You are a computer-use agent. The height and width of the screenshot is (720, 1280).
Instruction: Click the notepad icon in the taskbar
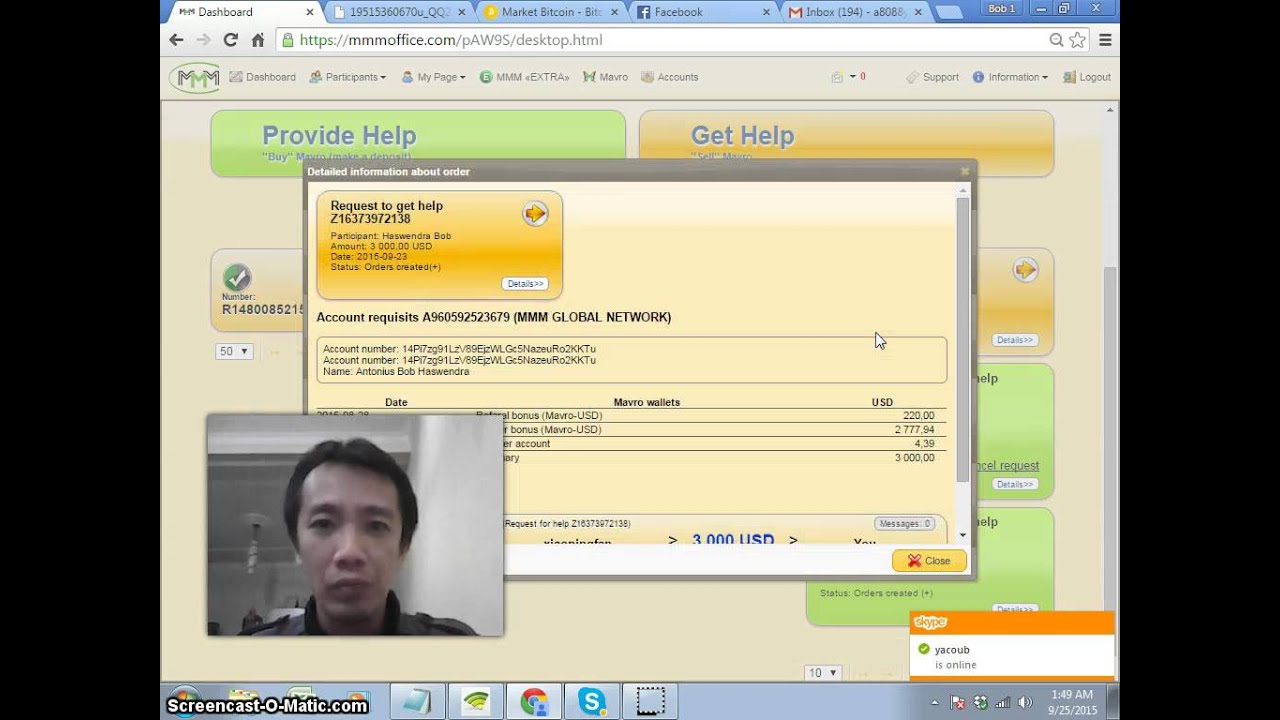tap(417, 702)
